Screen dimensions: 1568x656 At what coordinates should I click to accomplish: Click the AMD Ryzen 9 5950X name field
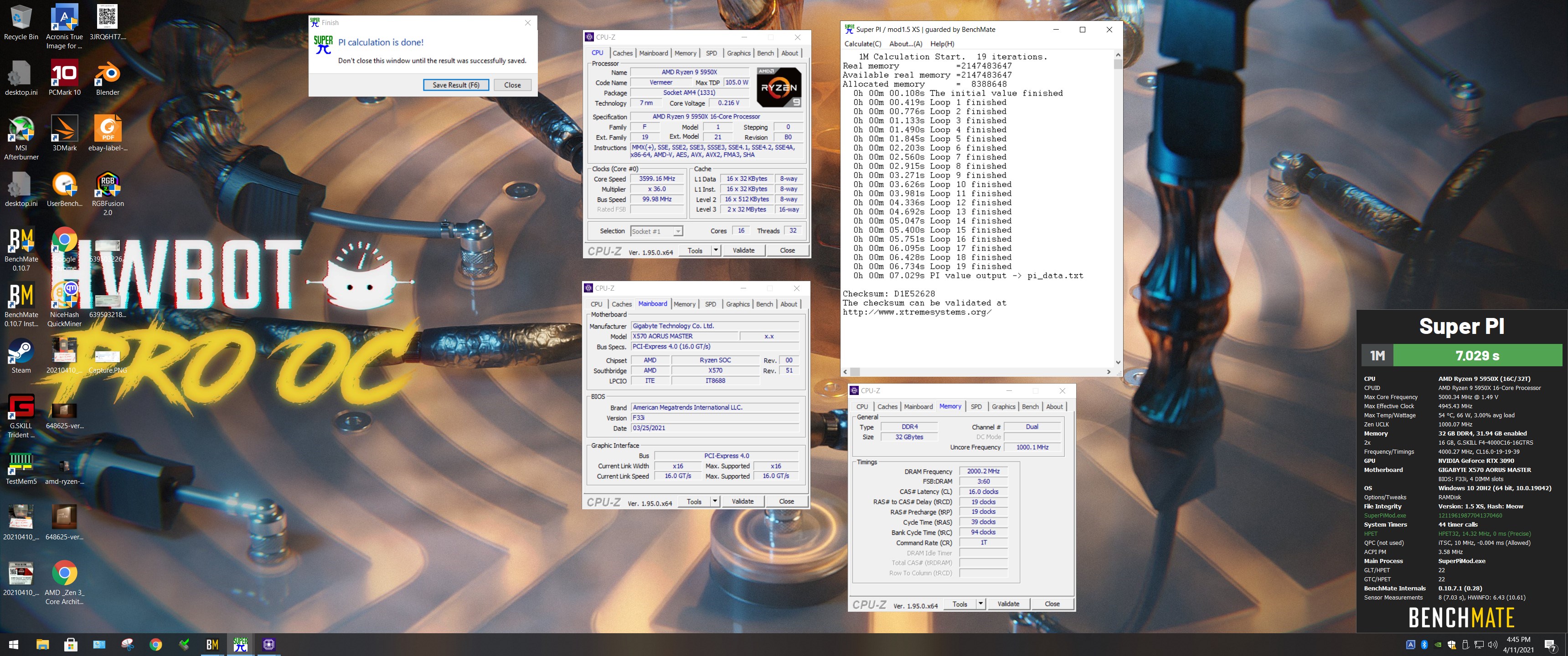pyautogui.click(x=689, y=72)
